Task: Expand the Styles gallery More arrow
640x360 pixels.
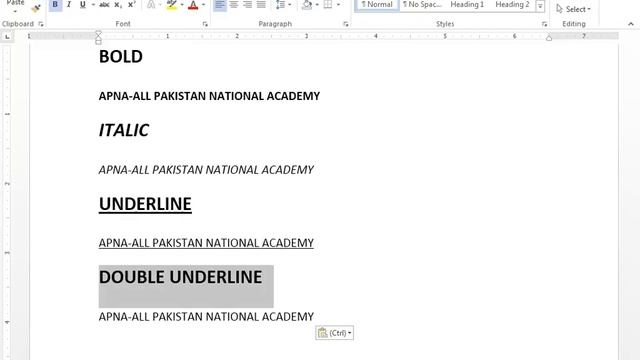Action: click(x=540, y=6)
